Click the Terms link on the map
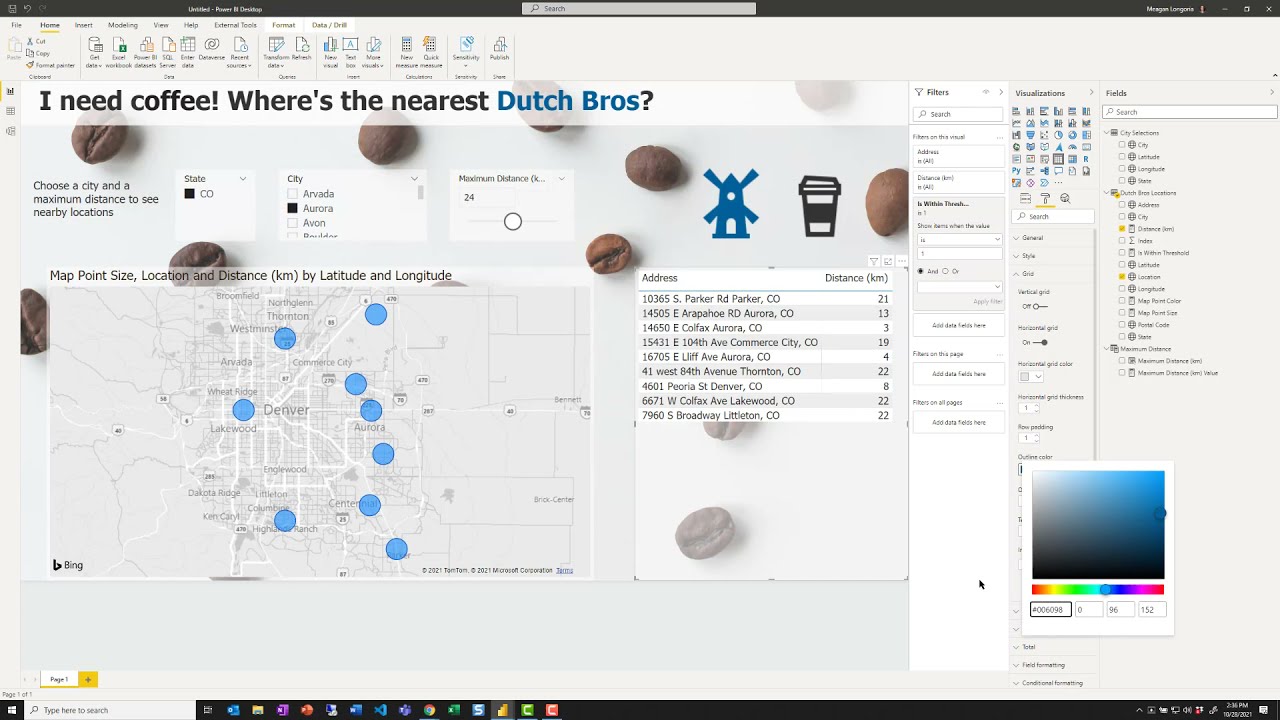Viewport: 1280px width, 720px height. (564, 571)
